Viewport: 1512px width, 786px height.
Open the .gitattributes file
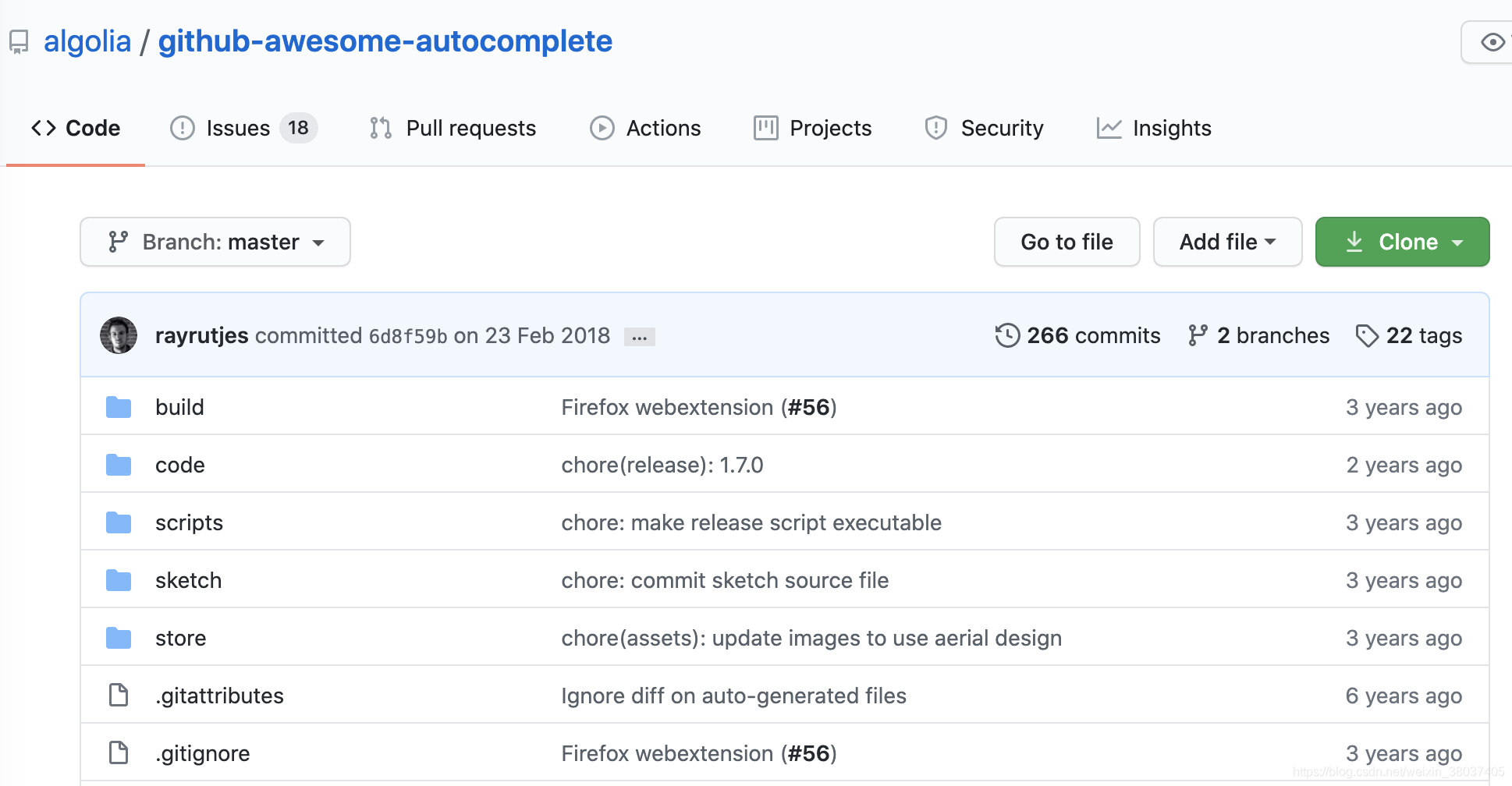pyautogui.click(x=219, y=696)
